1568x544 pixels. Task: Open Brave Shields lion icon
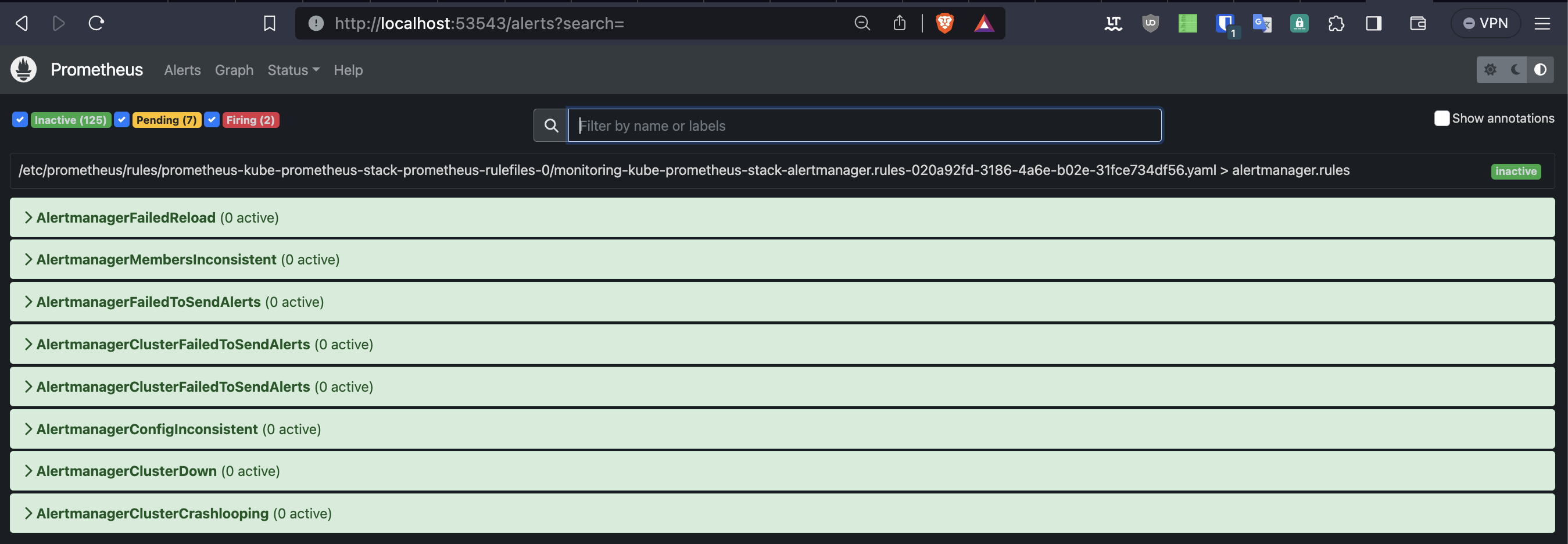(x=945, y=23)
